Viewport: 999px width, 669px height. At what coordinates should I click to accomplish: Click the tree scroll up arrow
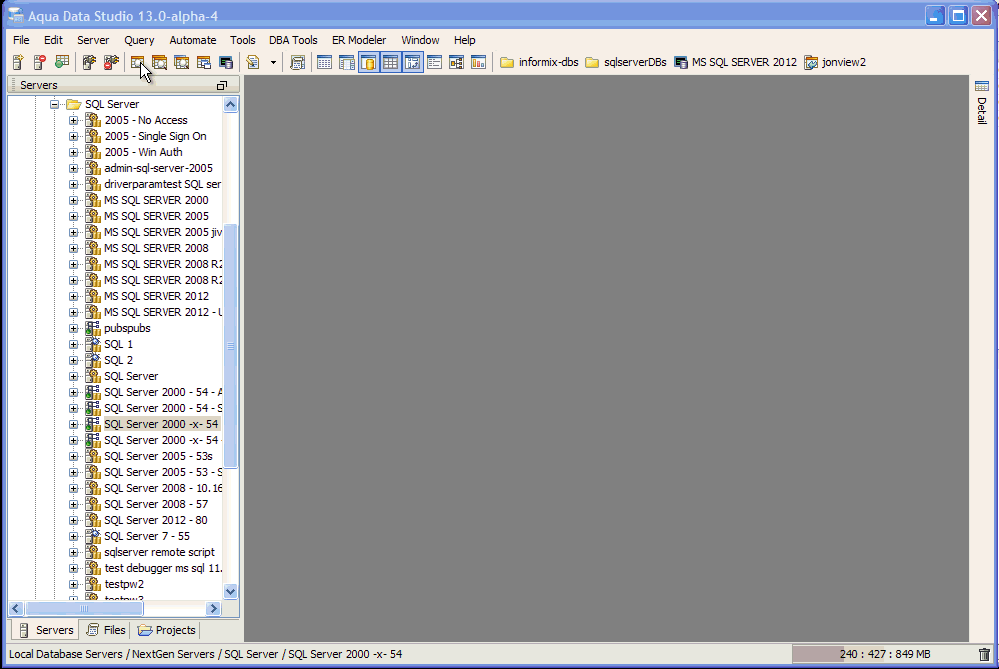(231, 104)
